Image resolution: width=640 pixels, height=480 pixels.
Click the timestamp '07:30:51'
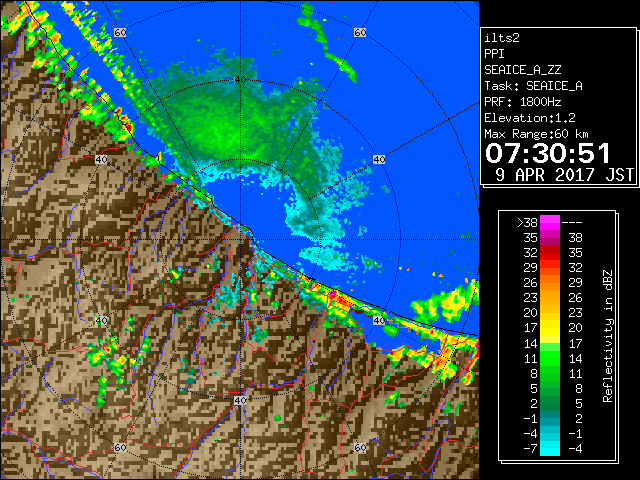[x=547, y=153]
